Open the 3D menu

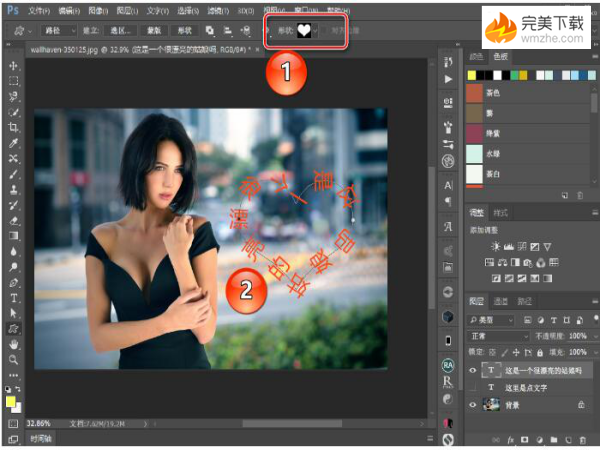[x=246, y=11]
